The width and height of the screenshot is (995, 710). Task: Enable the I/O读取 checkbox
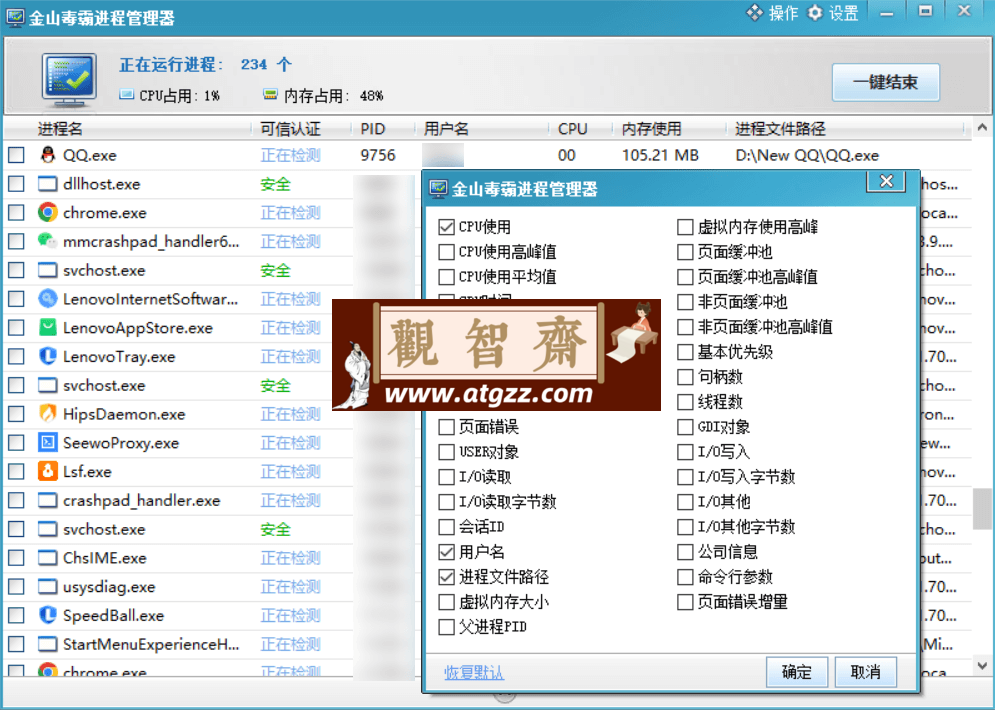[447, 477]
